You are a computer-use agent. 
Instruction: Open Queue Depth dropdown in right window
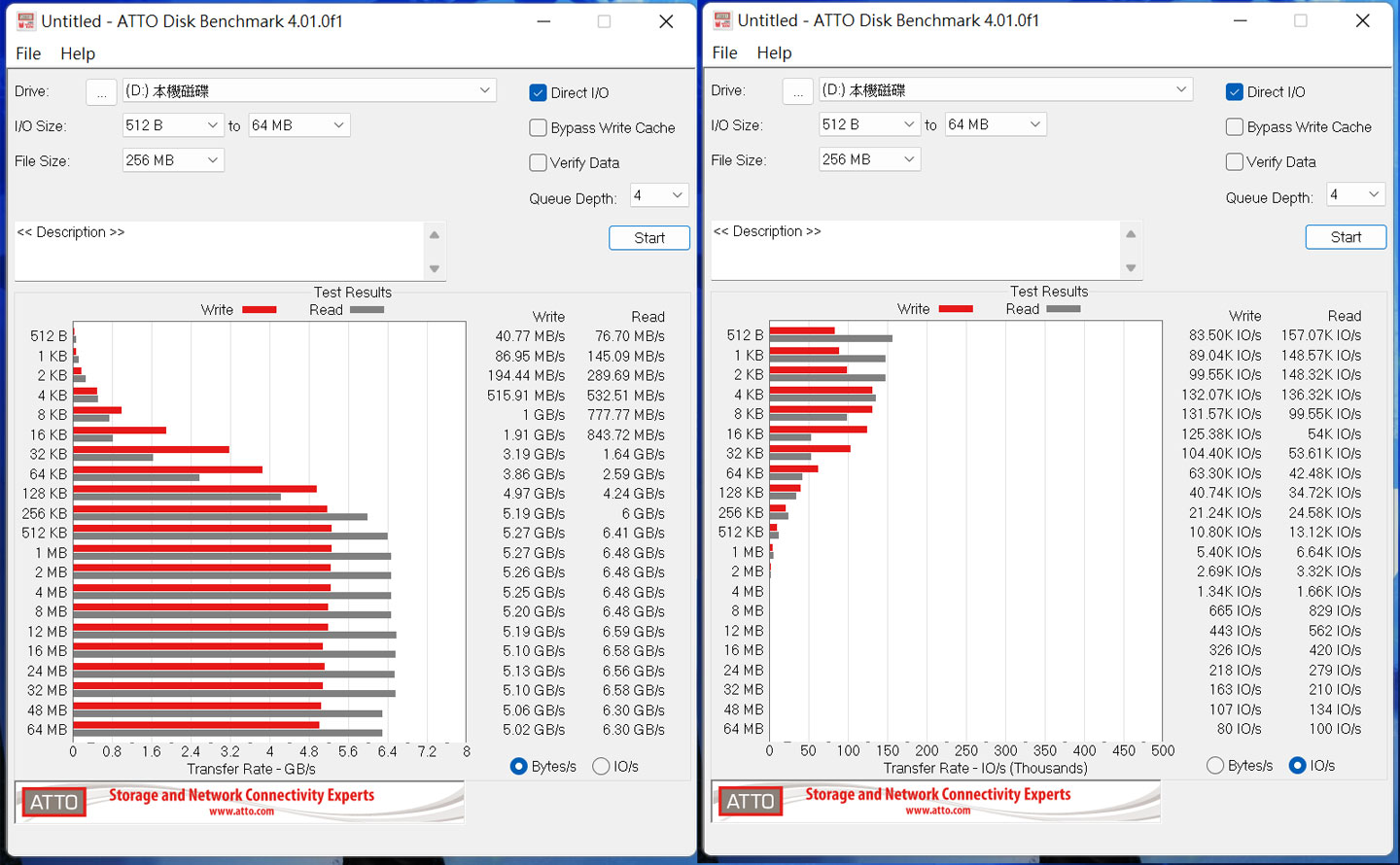click(1355, 194)
